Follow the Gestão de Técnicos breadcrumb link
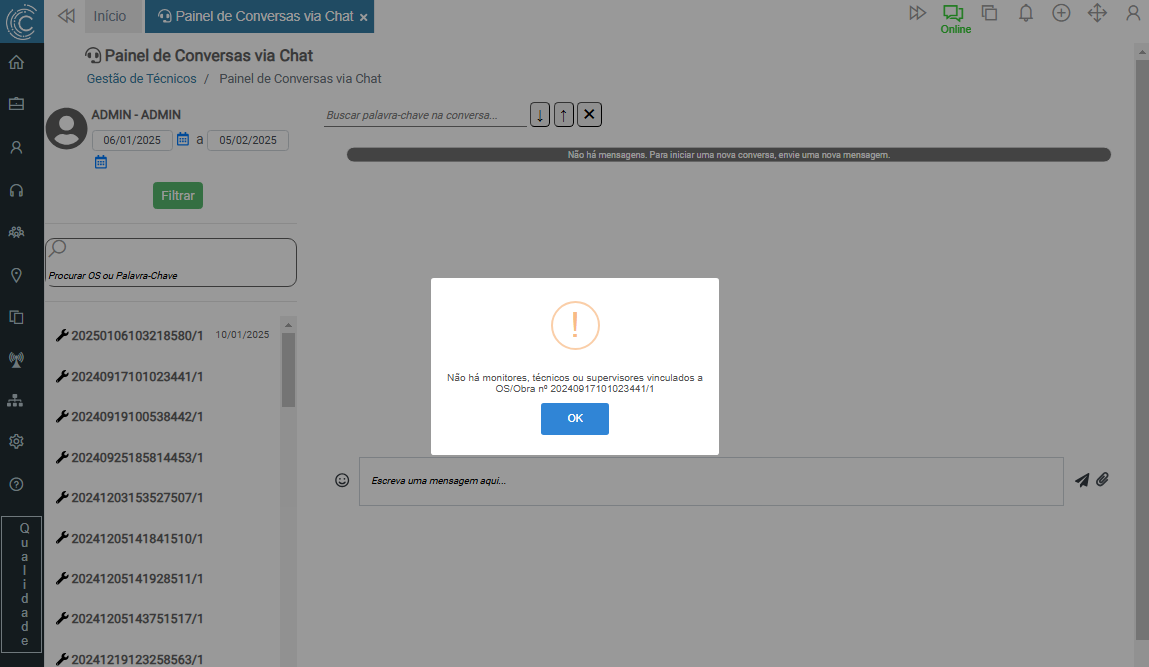Screen dimensions: 1149x667 141,79
